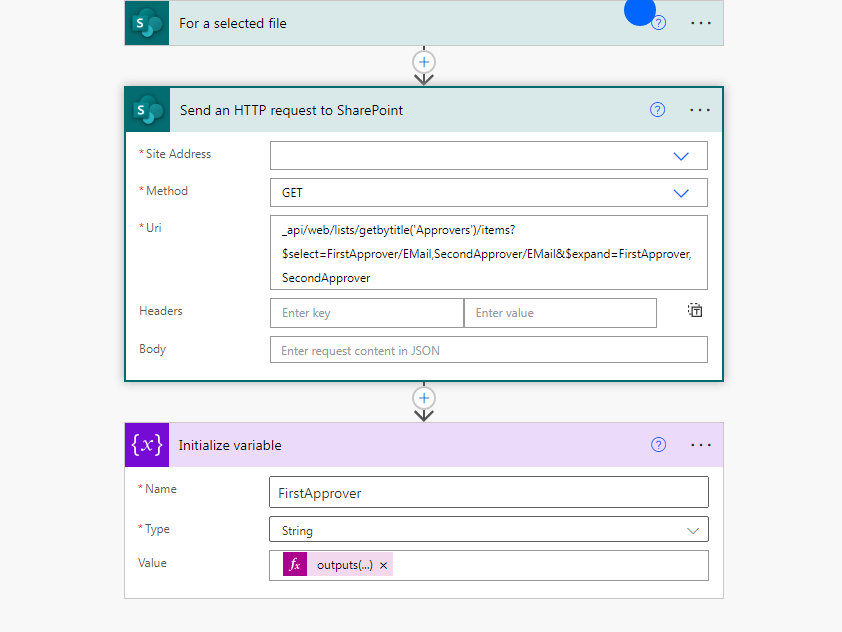Open the ellipsis menu on the HTTP request action
842x632 pixels.
(x=700, y=110)
